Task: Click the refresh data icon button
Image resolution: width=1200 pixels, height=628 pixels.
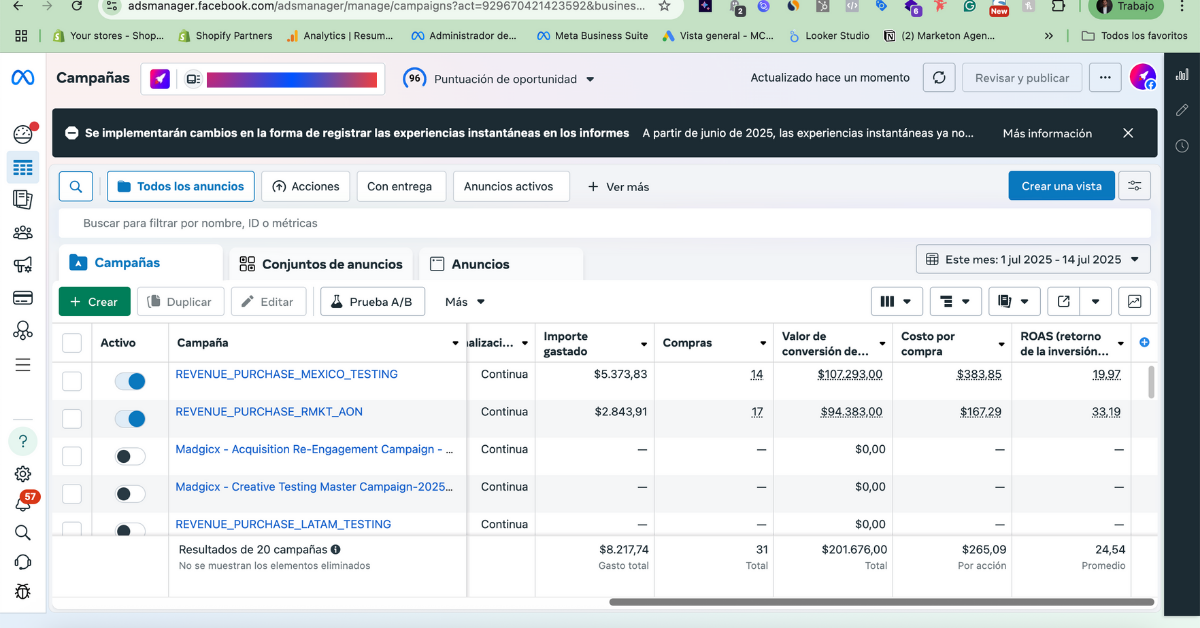Action: (x=938, y=78)
